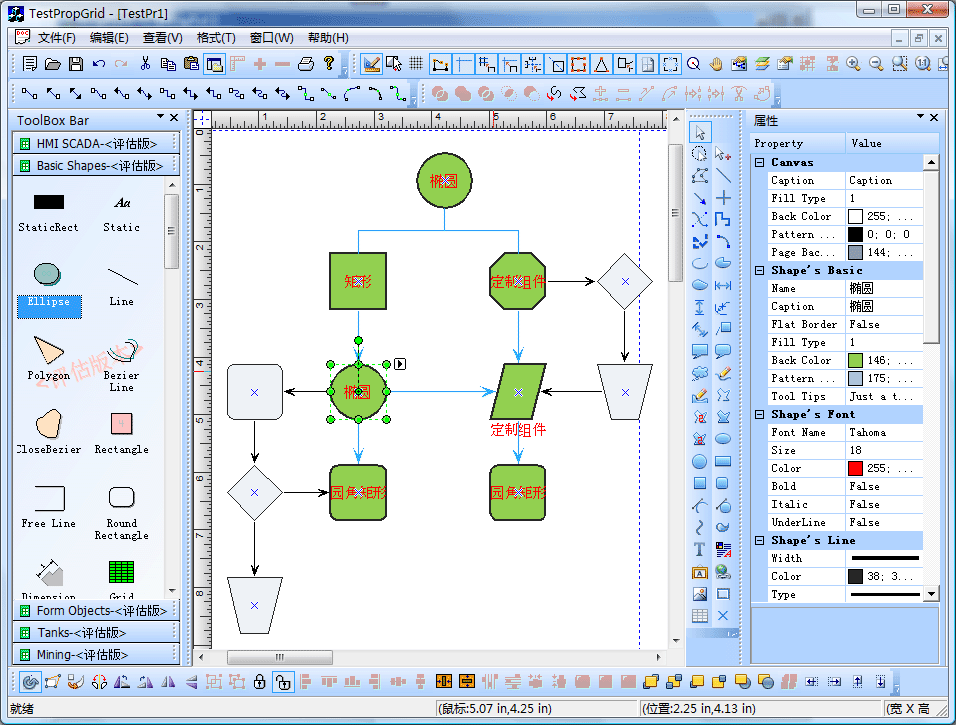Expand the Form Objects toolbox category
Viewport: 956px width, 725px height.
coord(96,610)
